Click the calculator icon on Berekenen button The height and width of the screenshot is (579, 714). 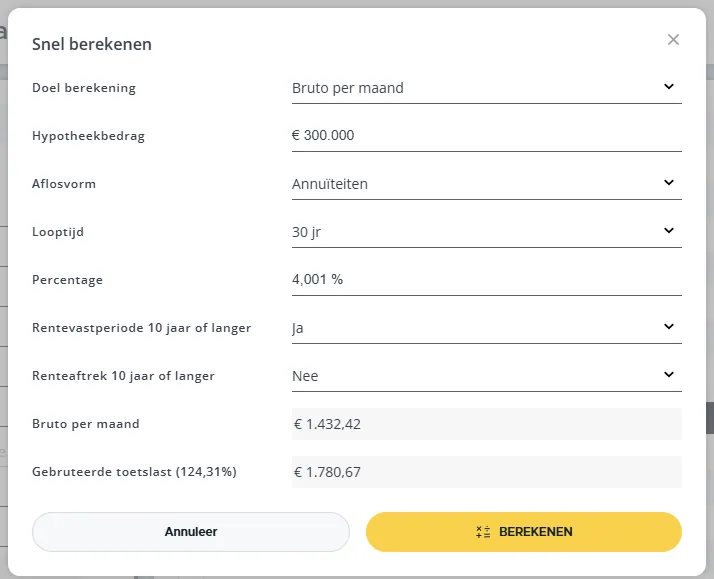(x=483, y=532)
